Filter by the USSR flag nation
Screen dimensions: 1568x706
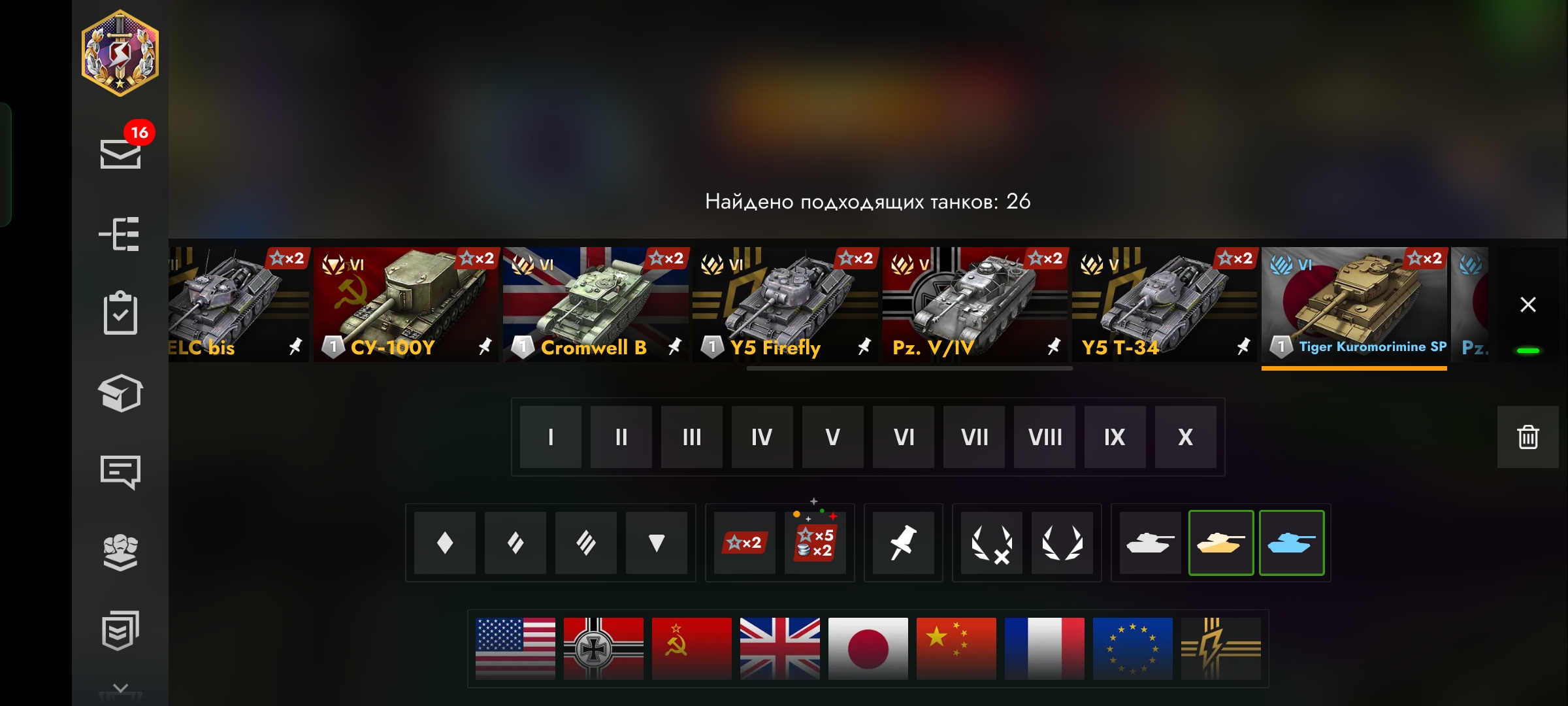[691, 648]
